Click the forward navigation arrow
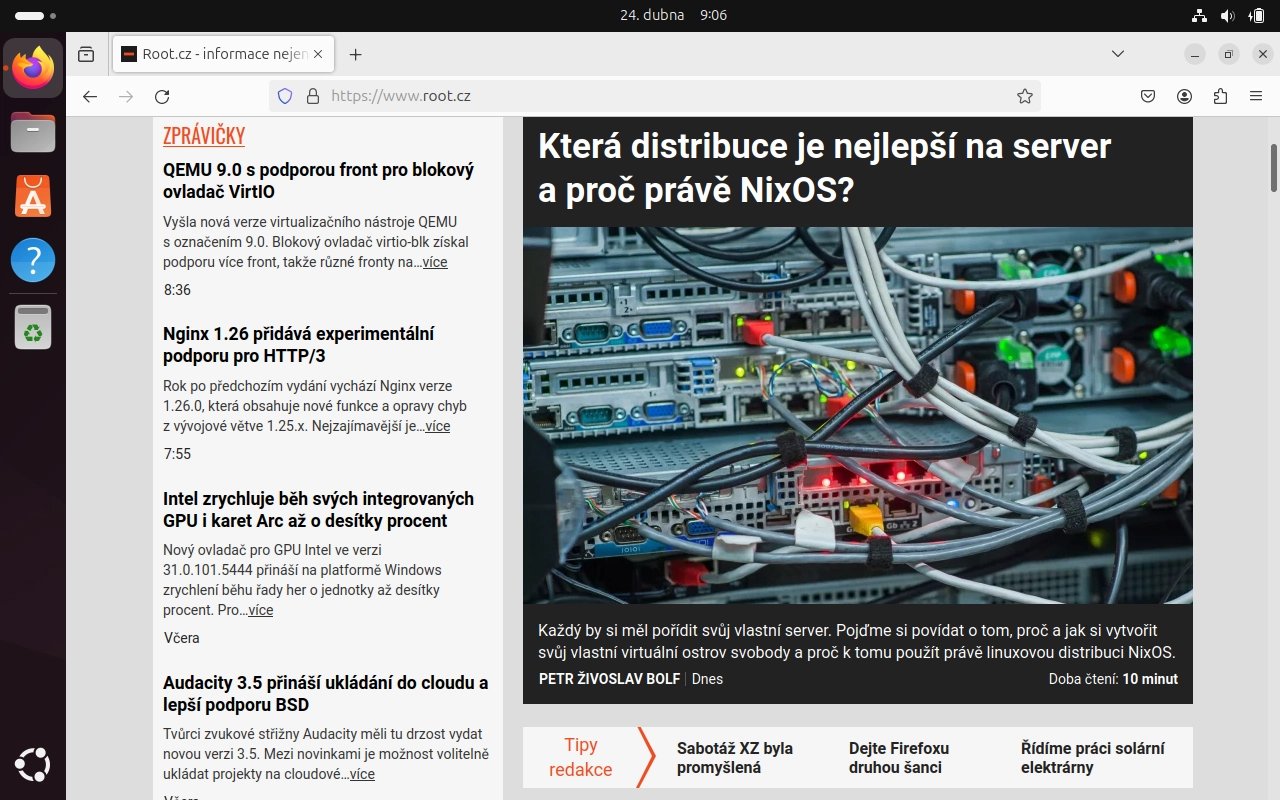This screenshot has height=800, width=1280. click(126, 96)
